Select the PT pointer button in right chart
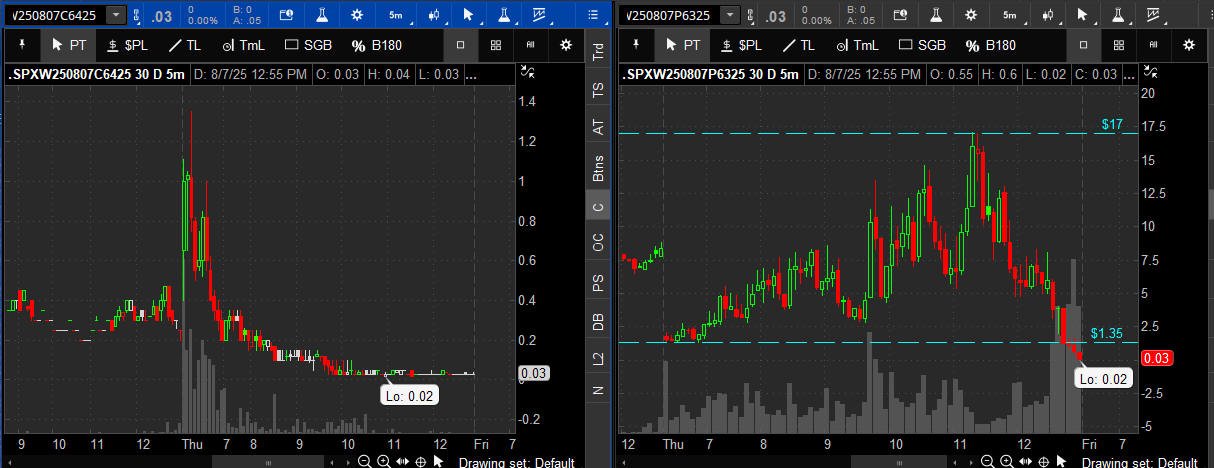 pyautogui.click(x=684, y=45)
